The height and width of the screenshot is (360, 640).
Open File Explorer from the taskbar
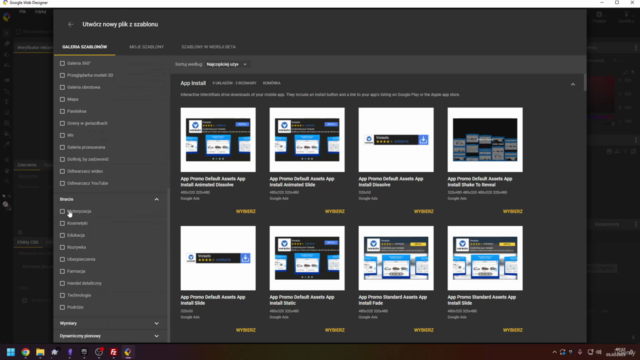point(40,352)
